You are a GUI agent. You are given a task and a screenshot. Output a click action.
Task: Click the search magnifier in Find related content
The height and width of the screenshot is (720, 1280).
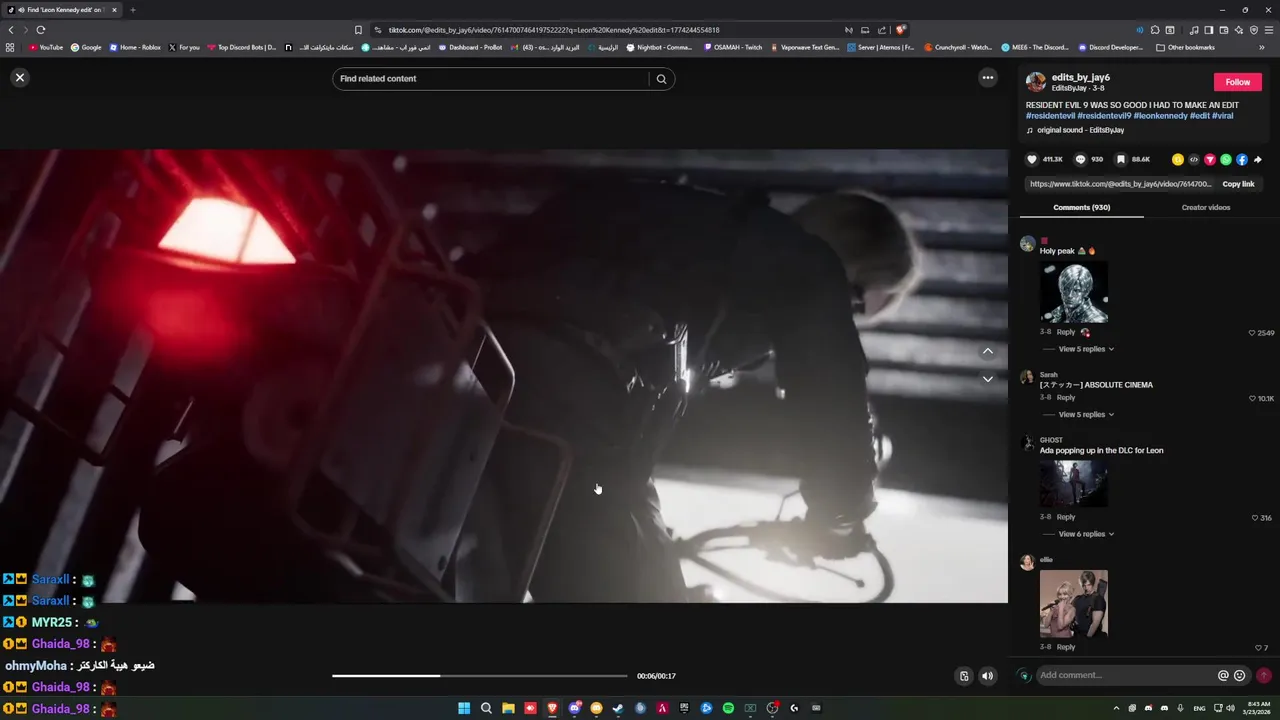point(661,79)
